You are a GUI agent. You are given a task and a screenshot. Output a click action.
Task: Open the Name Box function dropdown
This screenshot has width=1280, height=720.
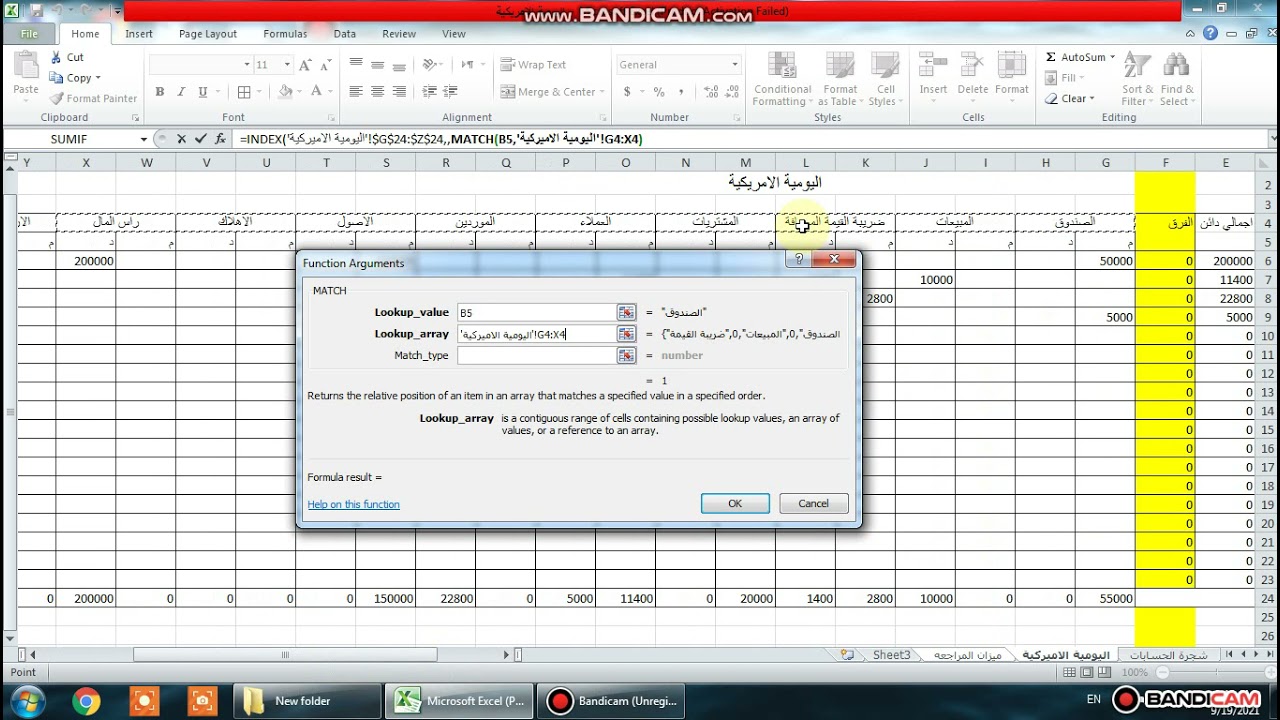tap(144, 139)
